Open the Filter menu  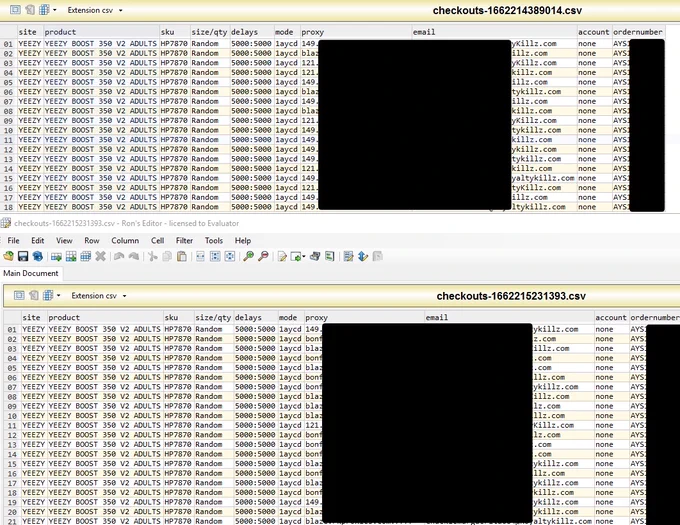tap(184, 241)
